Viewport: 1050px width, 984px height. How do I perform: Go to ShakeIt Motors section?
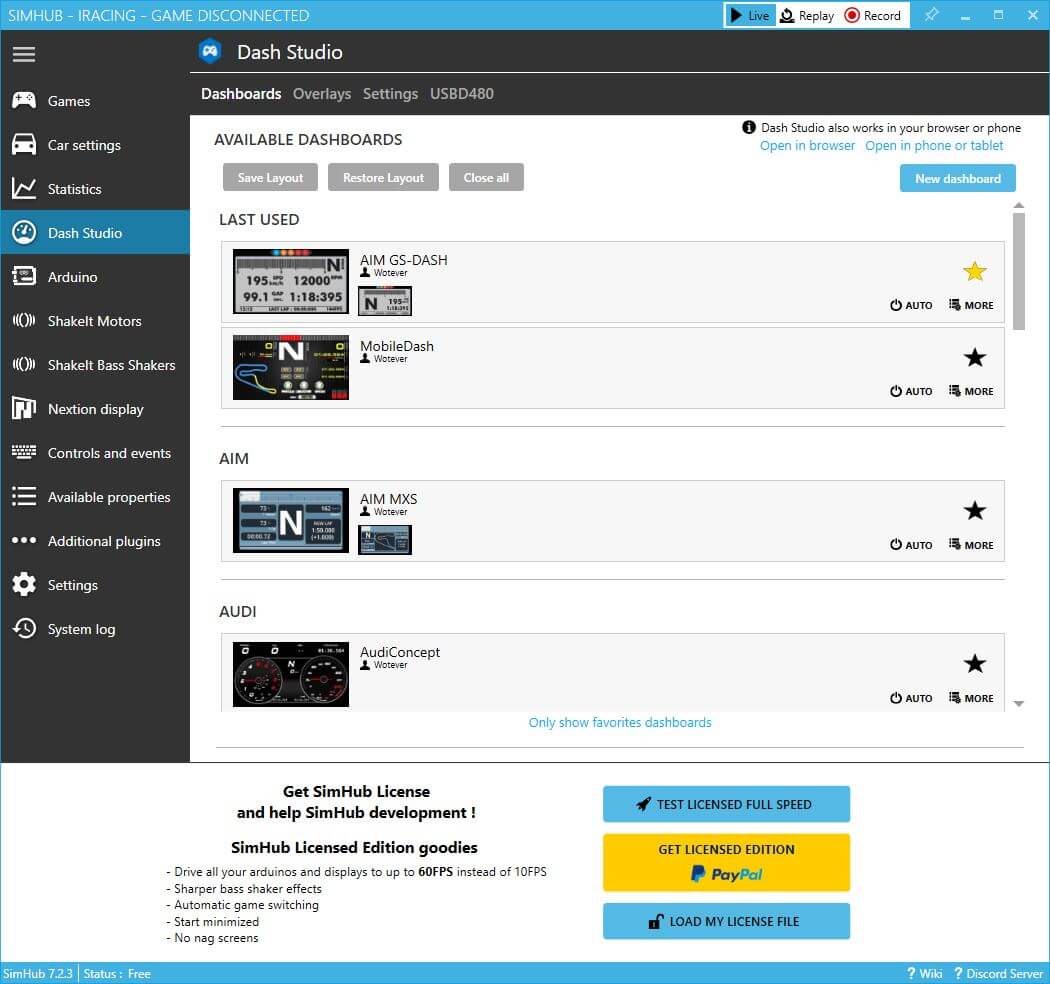pyautogui.click(x=94, y=321)
